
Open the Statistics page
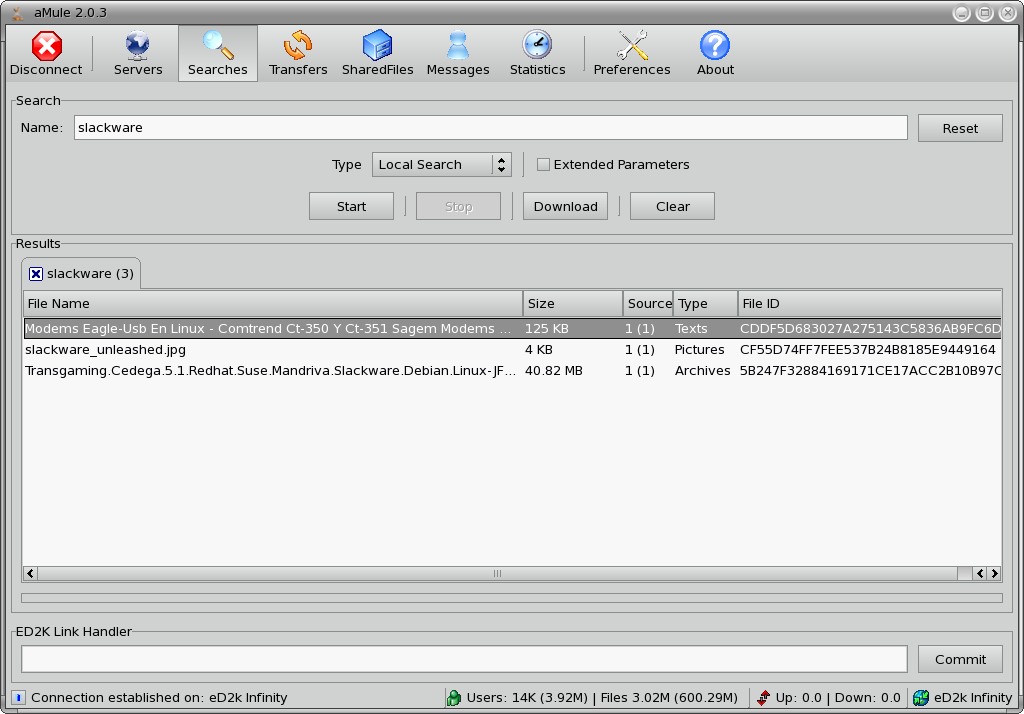click(x=537, y=53)
